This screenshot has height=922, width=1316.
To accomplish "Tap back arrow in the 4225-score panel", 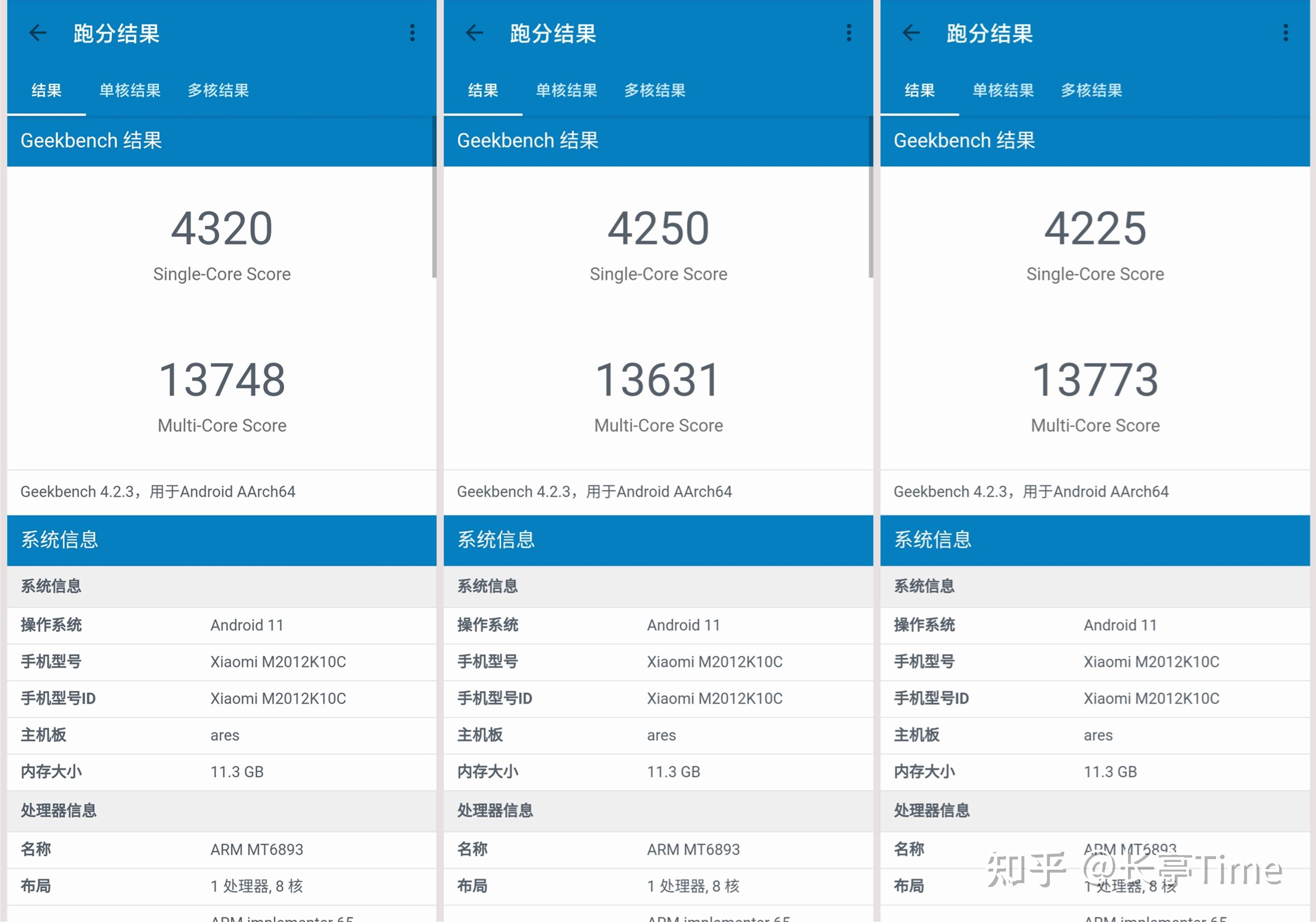I will (x=911, y=33).
